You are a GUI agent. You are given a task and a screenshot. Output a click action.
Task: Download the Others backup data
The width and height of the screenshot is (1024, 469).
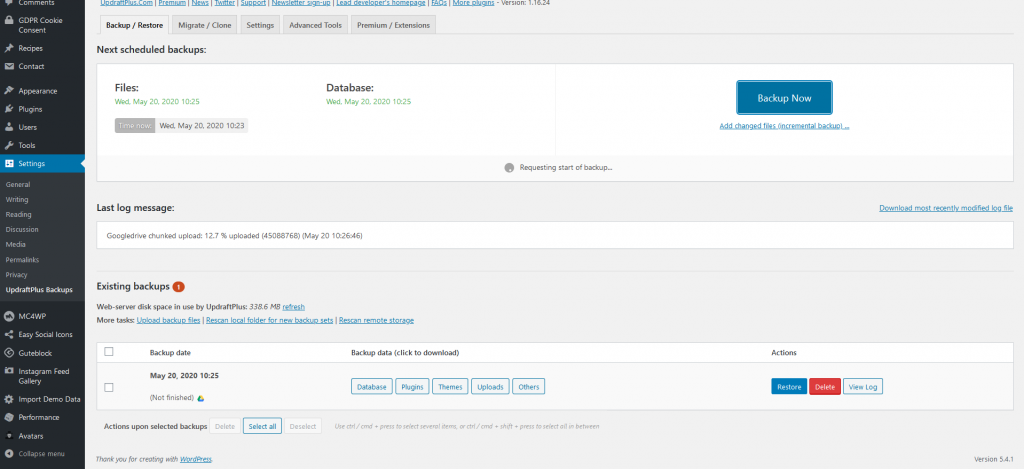click(x=528, y=387)
